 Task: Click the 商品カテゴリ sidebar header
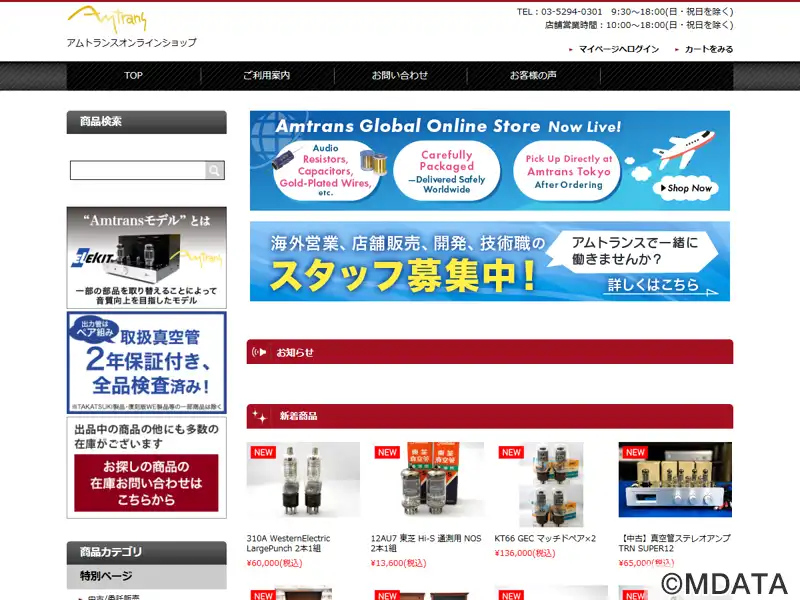[x=146, y=553]
